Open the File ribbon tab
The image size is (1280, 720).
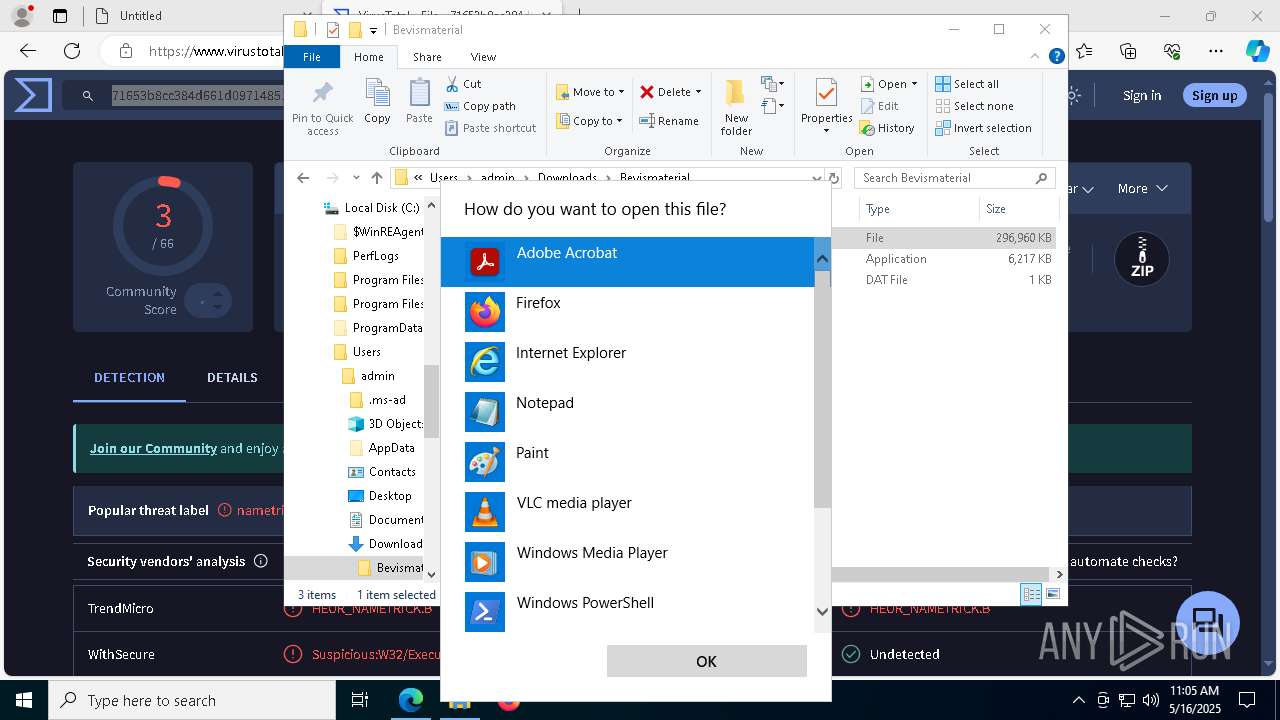click(x=312, y=57)
